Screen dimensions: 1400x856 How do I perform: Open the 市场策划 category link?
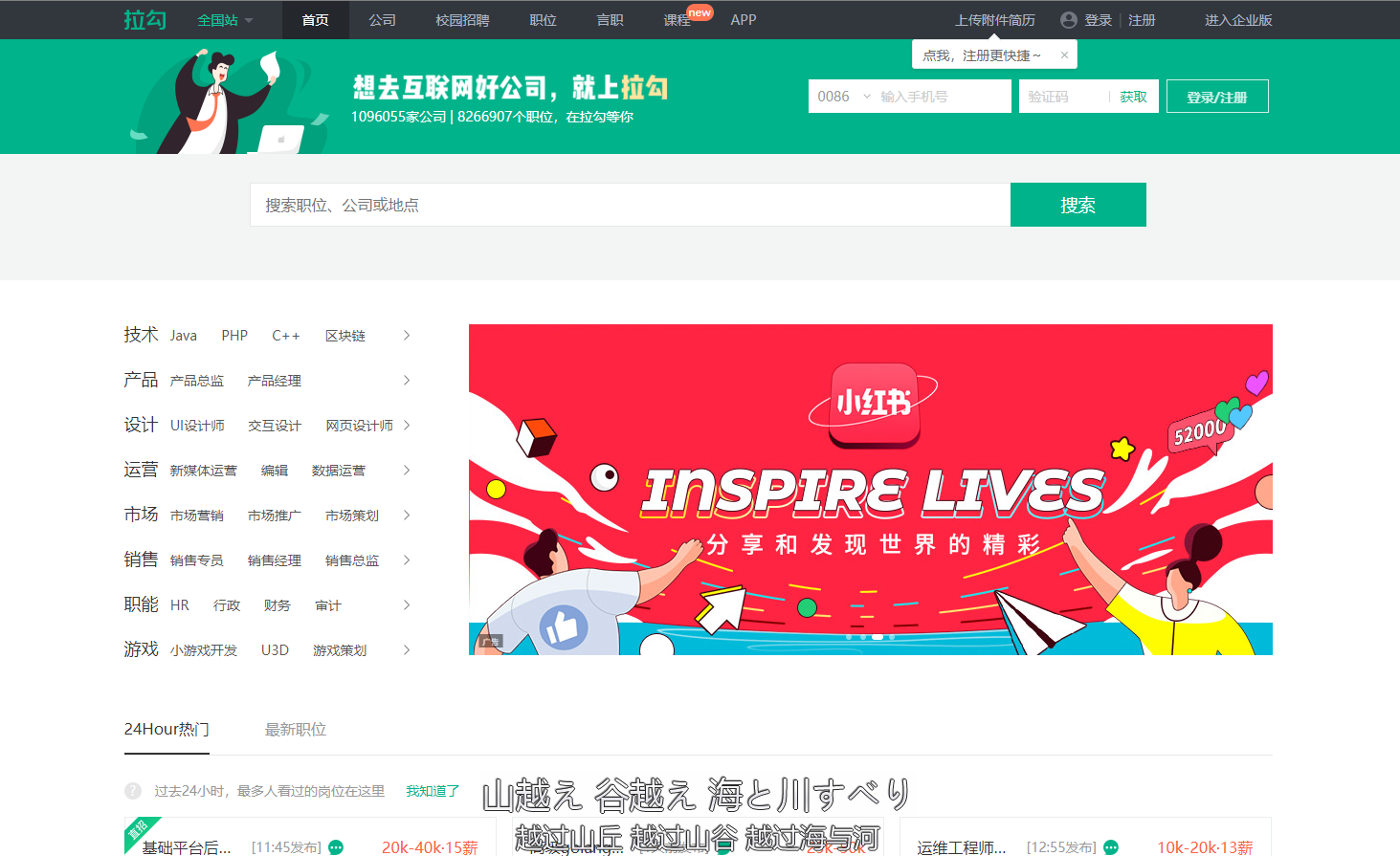(x=352, y=516)
